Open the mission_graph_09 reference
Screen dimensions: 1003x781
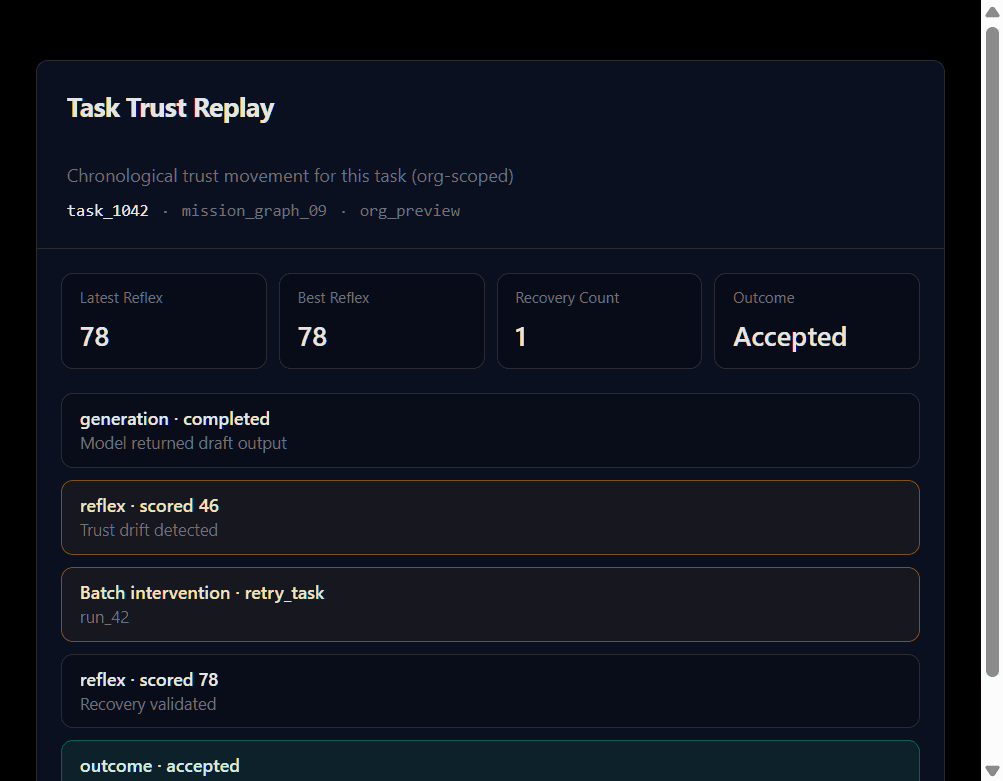click(x=253, y=210)
